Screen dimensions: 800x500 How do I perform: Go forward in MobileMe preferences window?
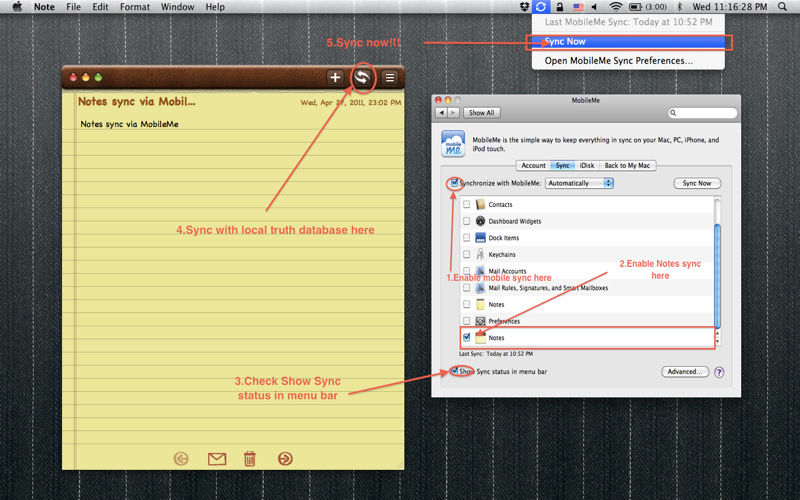pyautogui.click(x=453, y=113)
